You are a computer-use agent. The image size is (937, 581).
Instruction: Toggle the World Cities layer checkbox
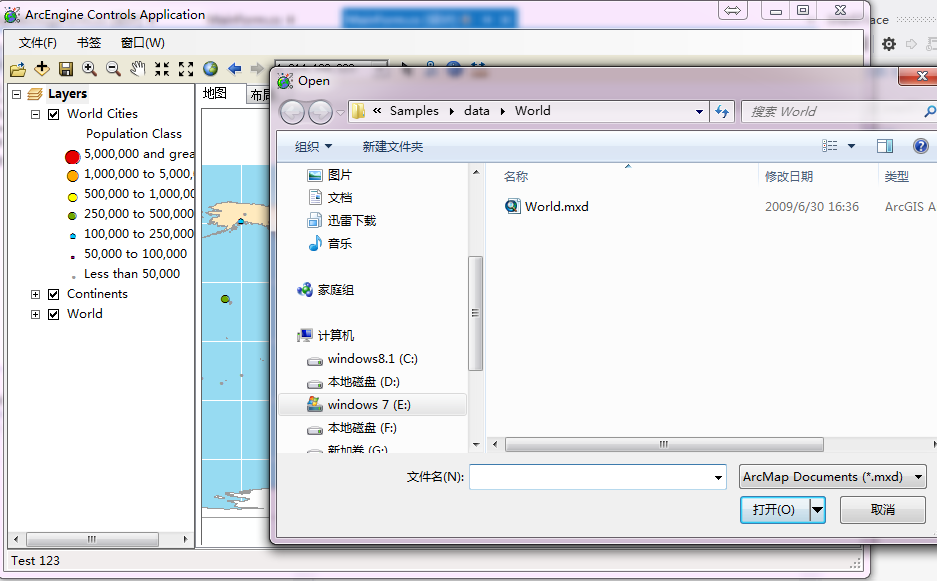coord(54,114)
